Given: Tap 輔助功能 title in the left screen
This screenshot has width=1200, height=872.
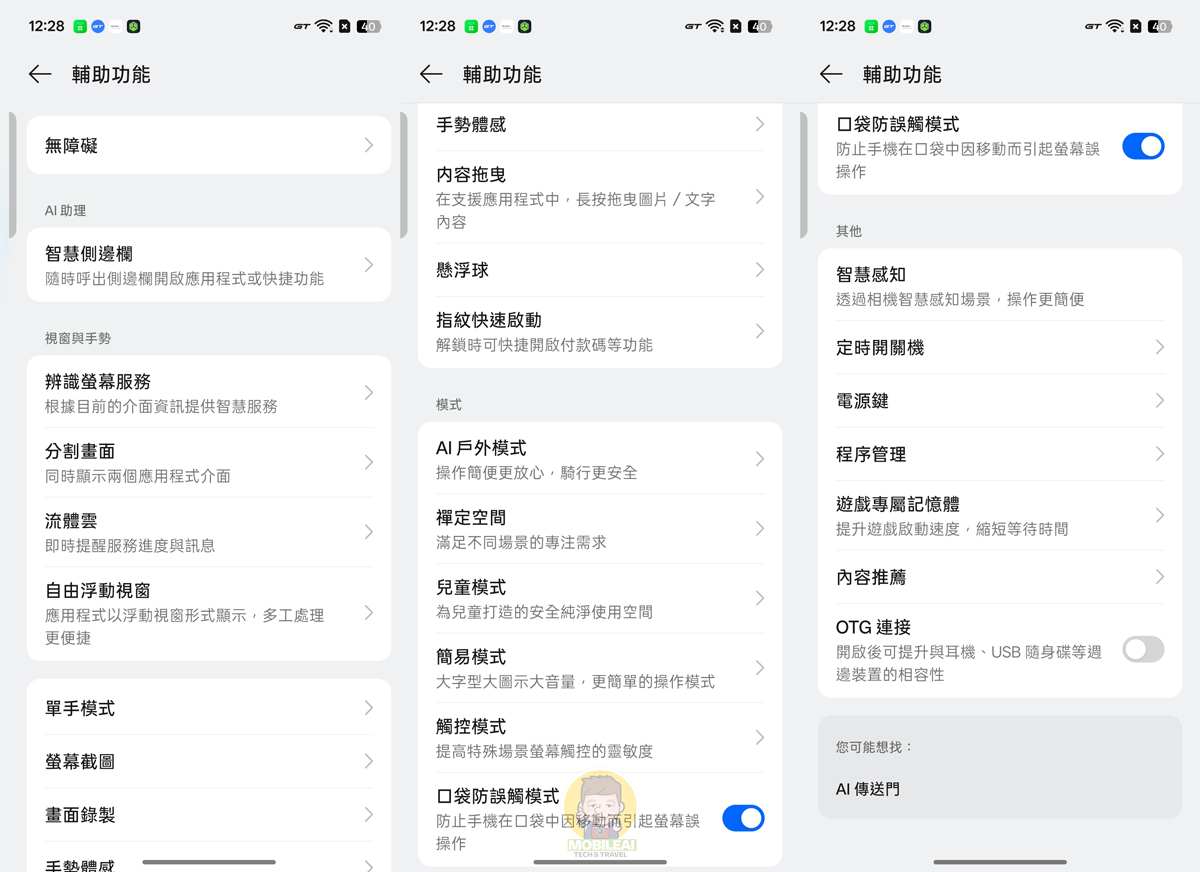Looking at the screenshot, I should tap(111, 74).
